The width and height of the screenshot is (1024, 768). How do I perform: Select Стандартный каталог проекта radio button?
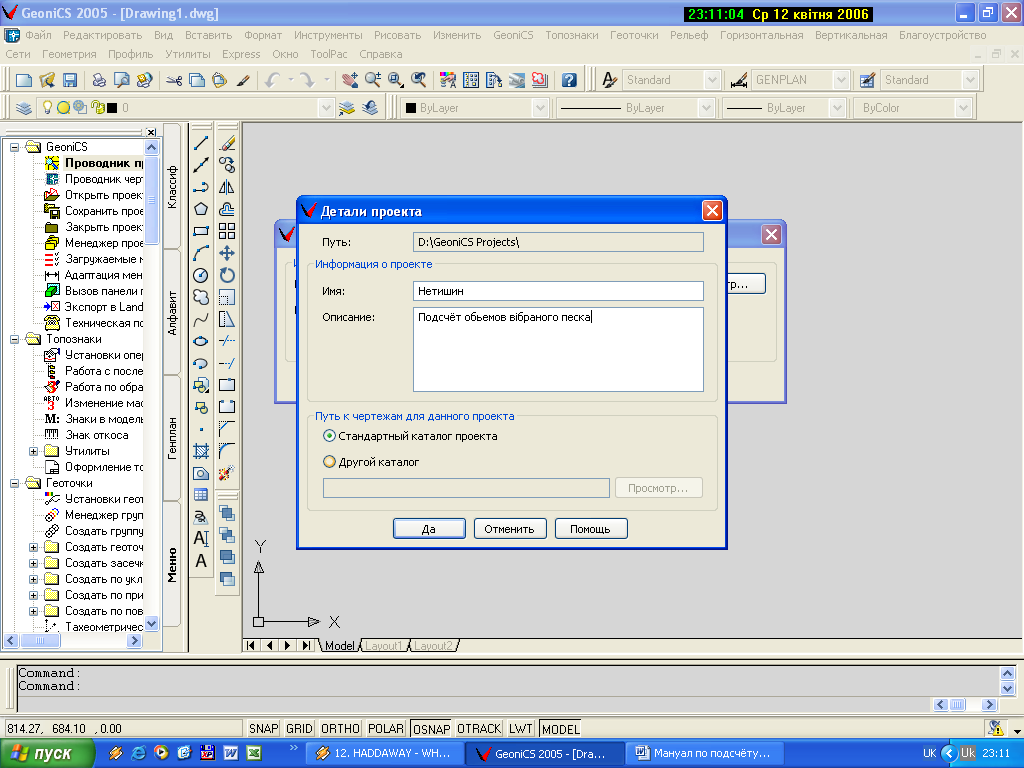(330, 436)
